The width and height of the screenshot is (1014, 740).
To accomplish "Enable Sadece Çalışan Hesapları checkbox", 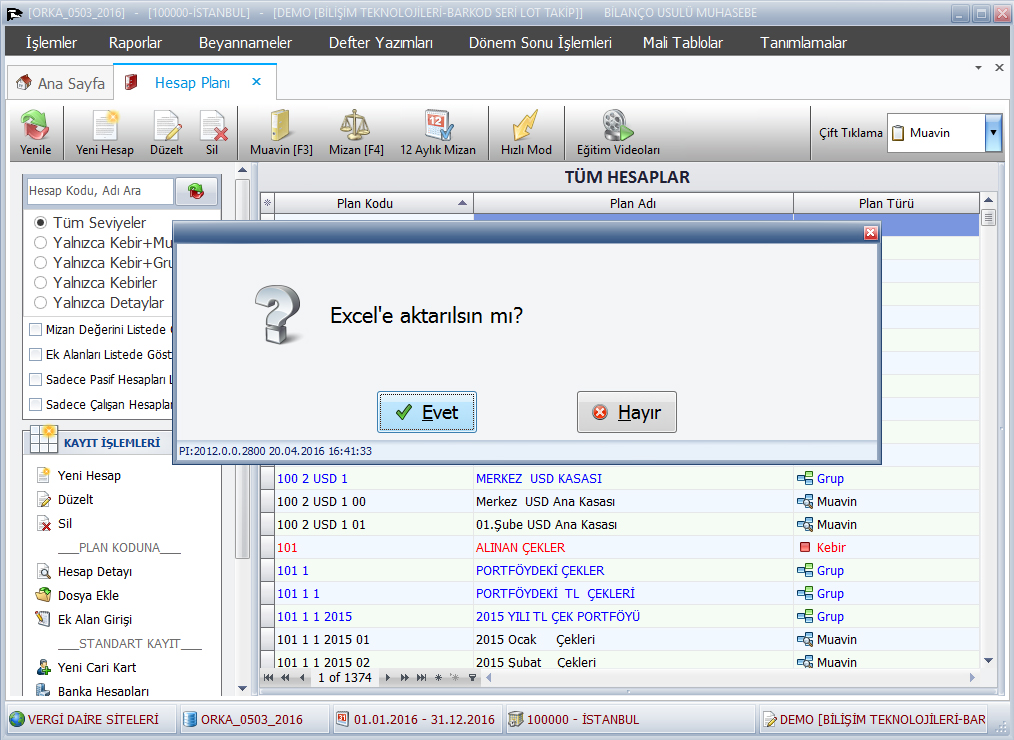I will coord(36,405).
